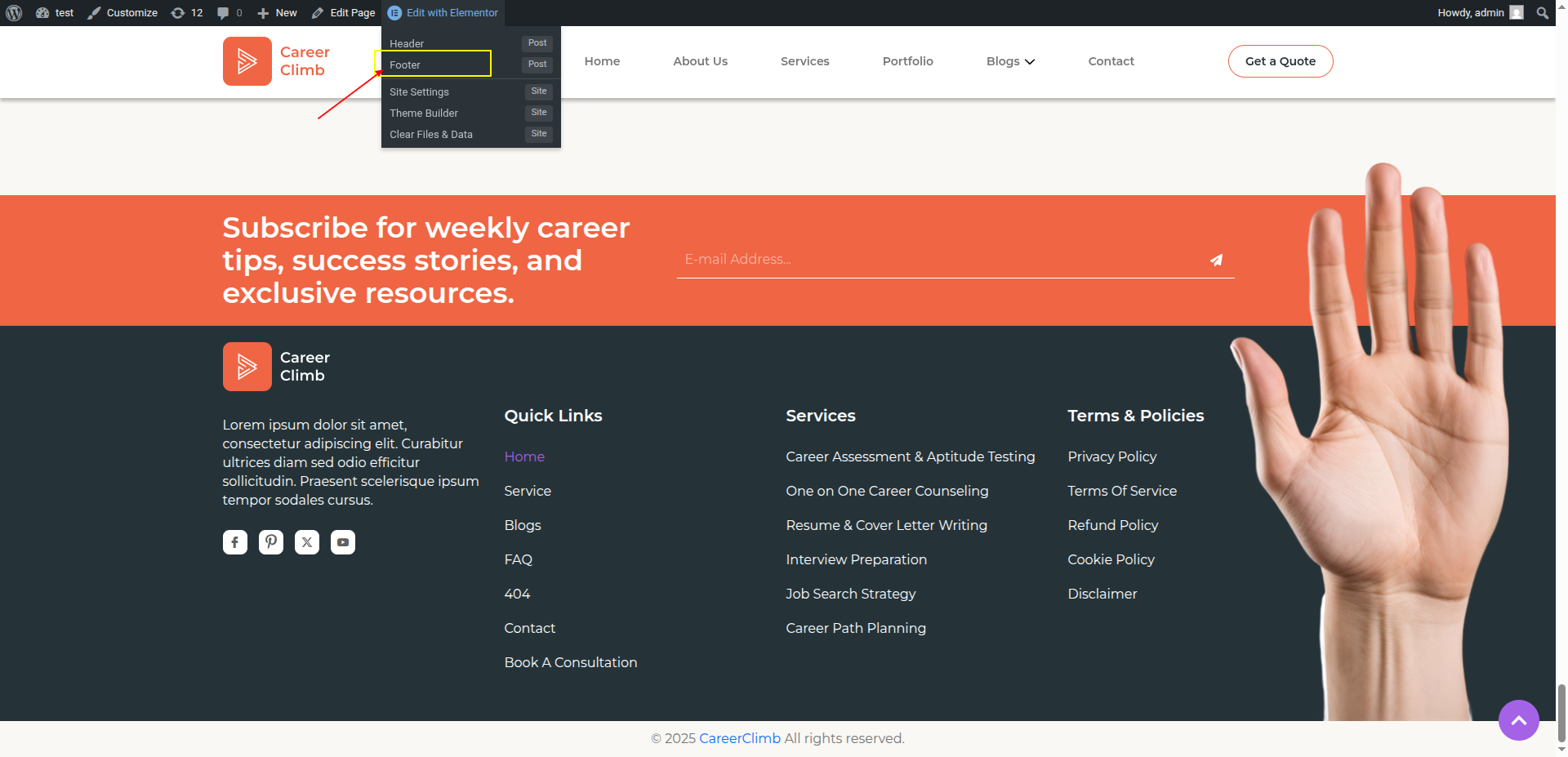1568x757 pixels.
Task: View the 12 pending updates
Action: [x=187, y=13]
